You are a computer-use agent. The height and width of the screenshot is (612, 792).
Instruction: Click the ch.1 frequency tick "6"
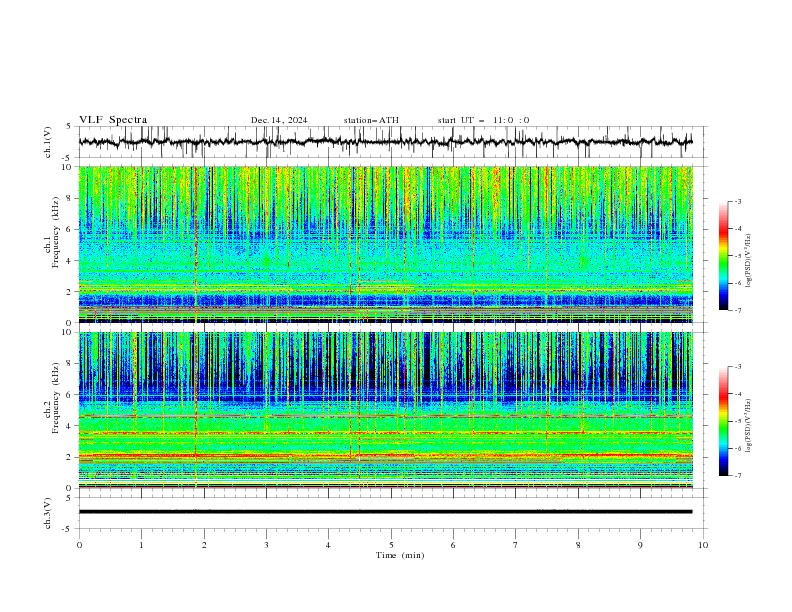[x=71, y=229]
